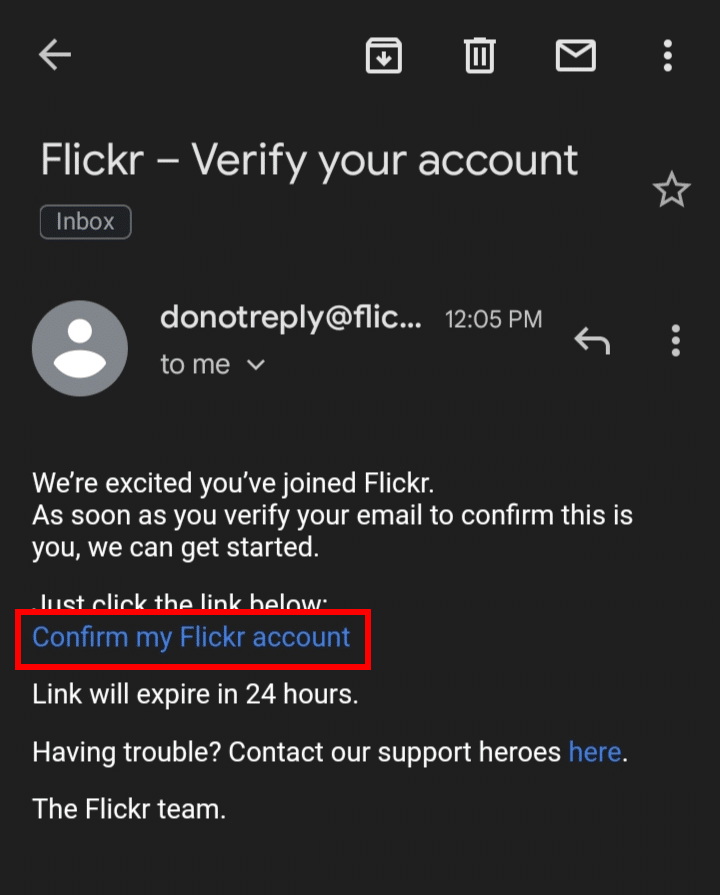Navigate back with the arrow icon

point(54,55)
